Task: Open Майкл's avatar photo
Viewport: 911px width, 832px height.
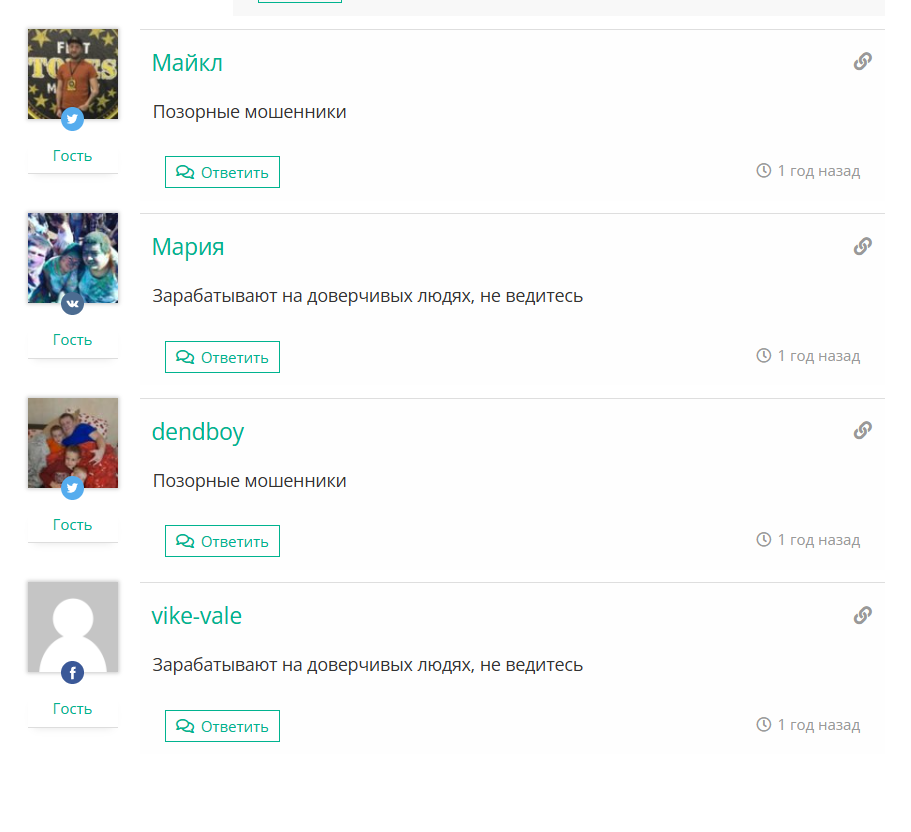Action: pyautogui.click(x=73, y=74)
